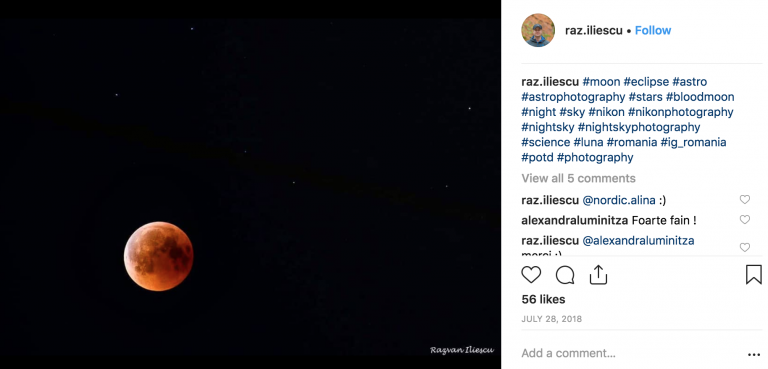Open the three-dot more options menu

click(x=754, y=355)
